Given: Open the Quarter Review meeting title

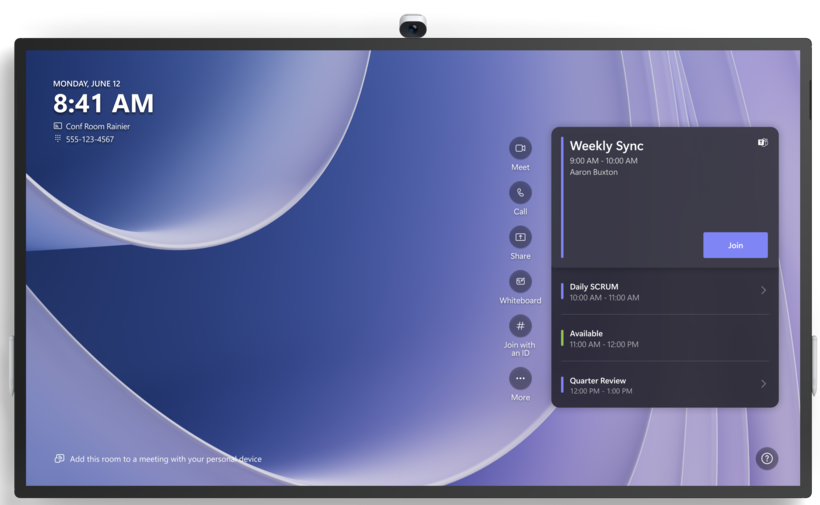Looking at the screenshot, I should pyautogui.click(x=598, y=380).
